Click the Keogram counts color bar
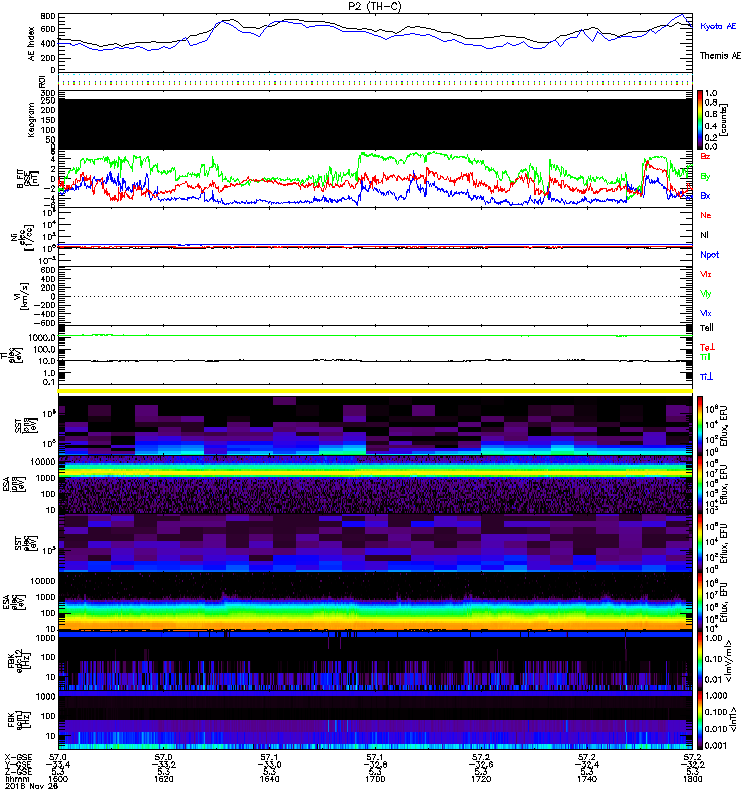This screenshot has height=800, width=750. (x=700, y=120)
